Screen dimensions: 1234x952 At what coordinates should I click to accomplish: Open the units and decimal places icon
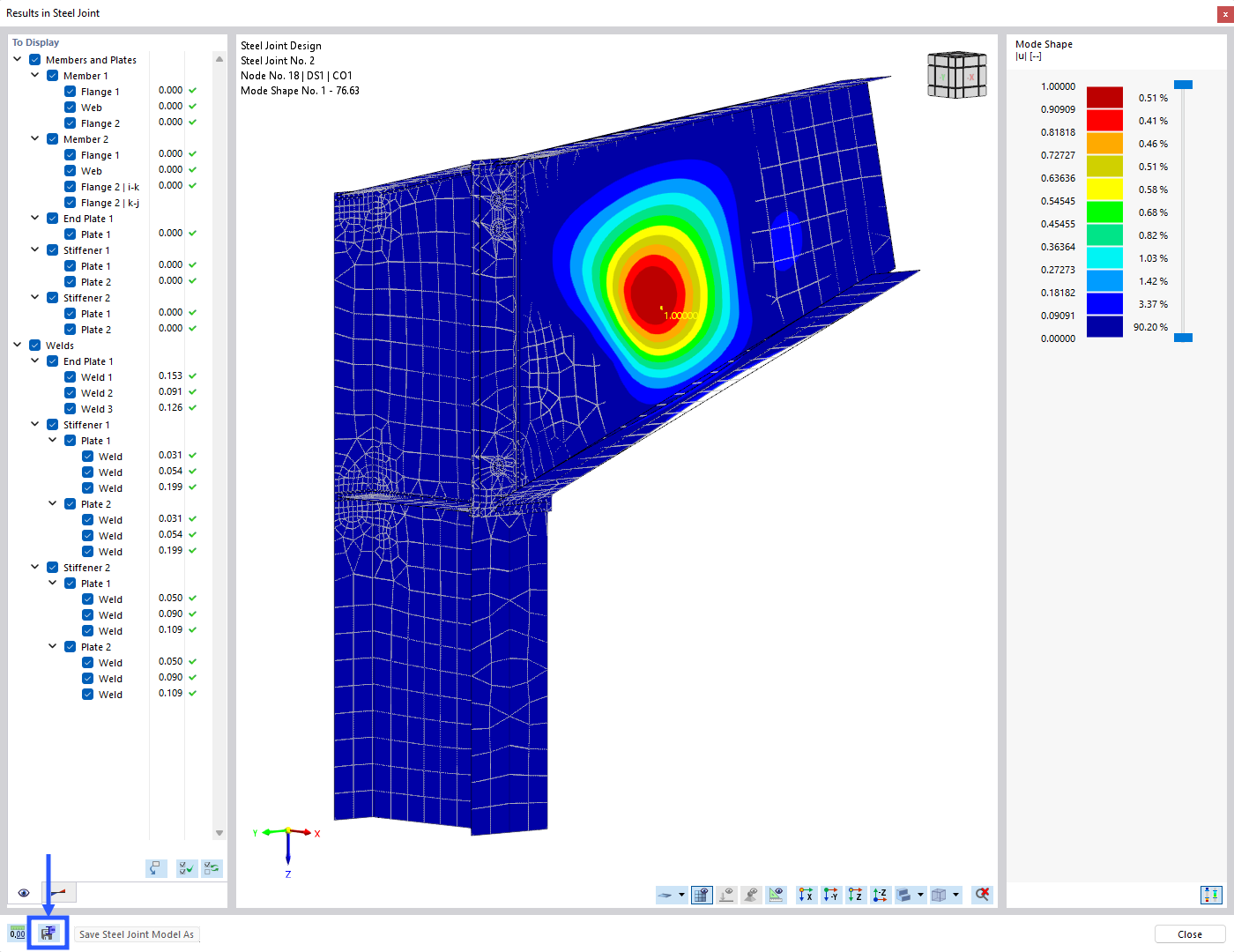tap(18, 933)
